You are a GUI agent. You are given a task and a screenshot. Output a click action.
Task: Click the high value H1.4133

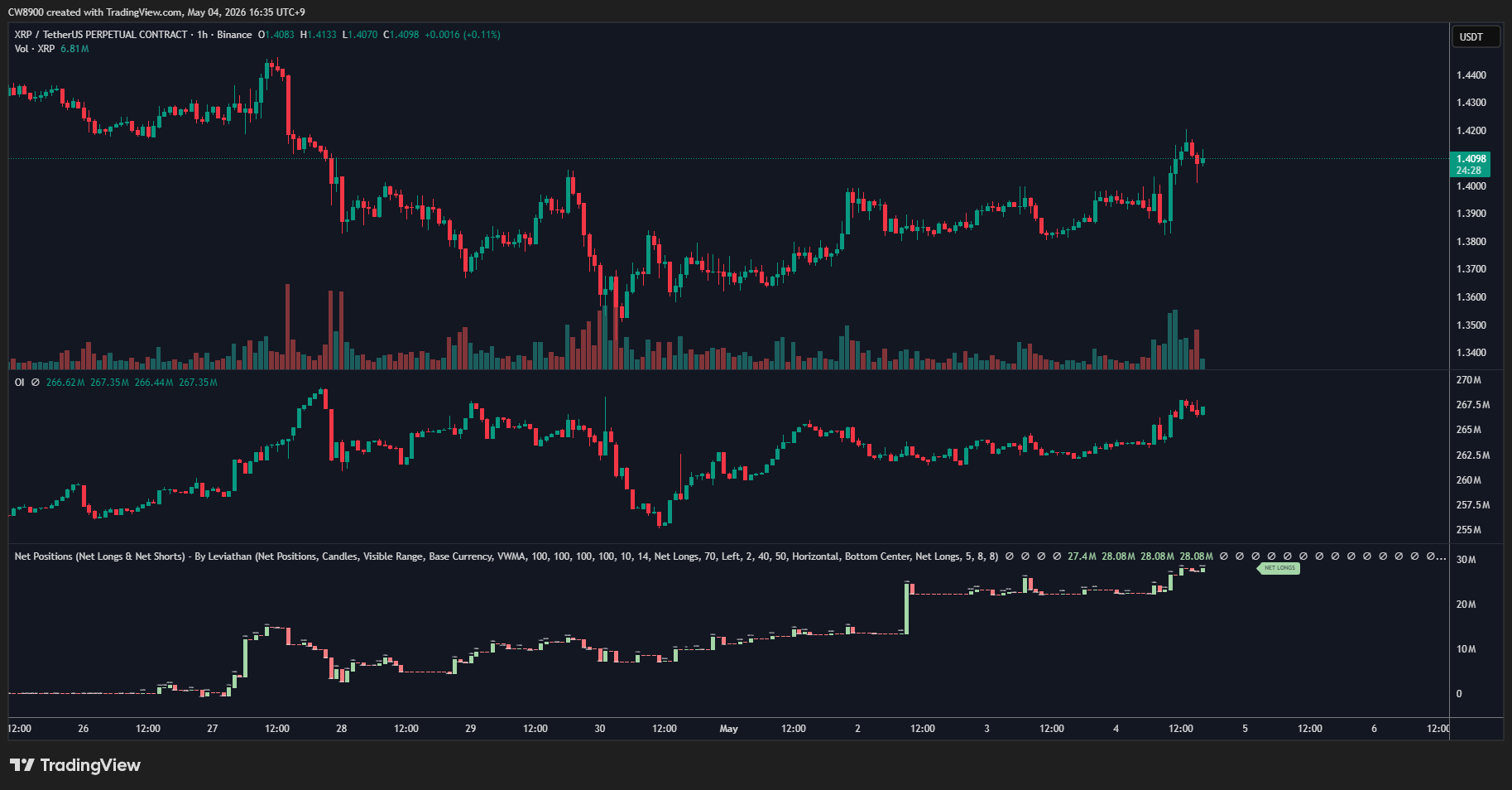tap(318, 35)
